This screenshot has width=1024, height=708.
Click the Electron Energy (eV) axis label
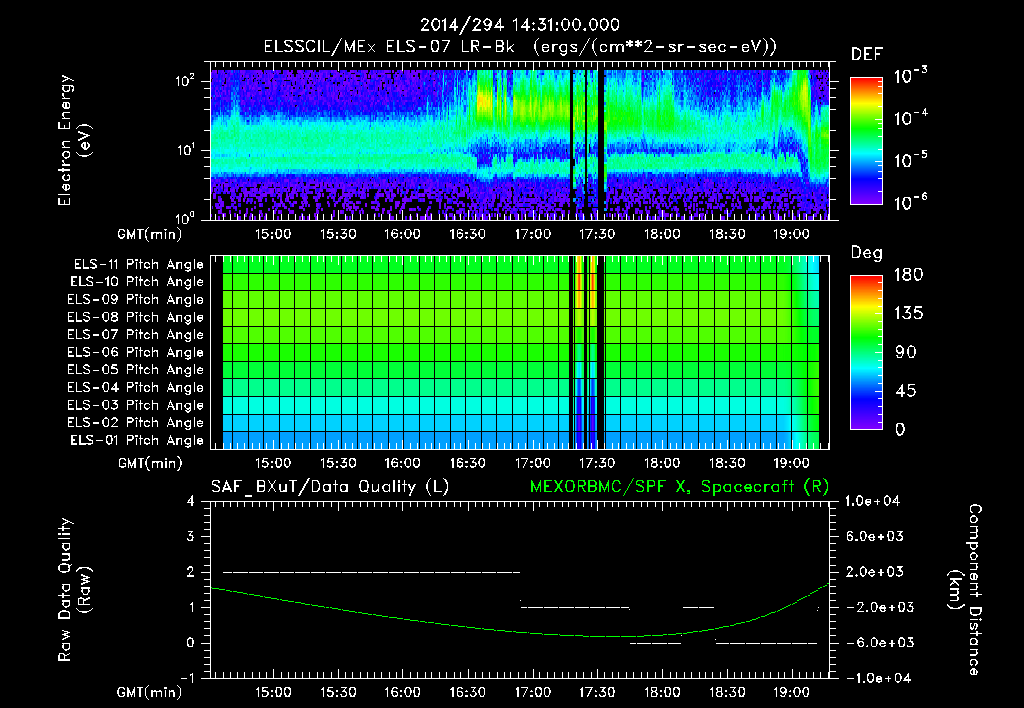[x=74, y=140]
